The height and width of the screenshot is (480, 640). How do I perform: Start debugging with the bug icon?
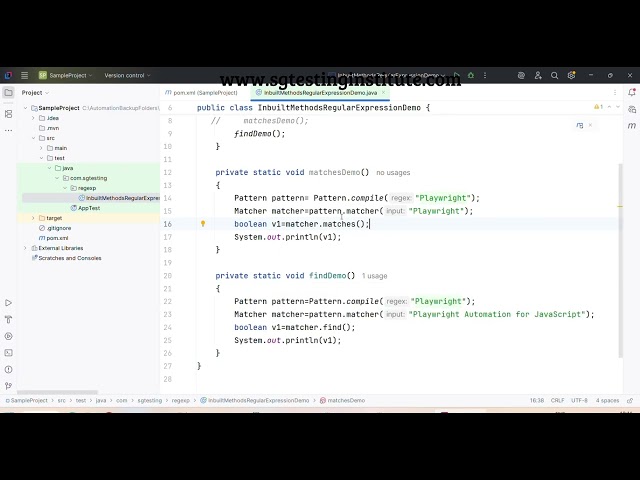click(x=471, y=75)
